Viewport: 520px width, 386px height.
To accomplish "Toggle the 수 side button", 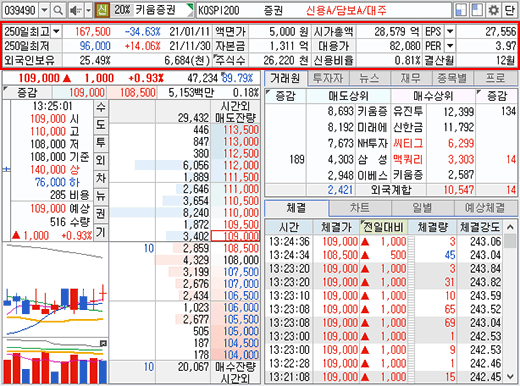I will 101,107.
